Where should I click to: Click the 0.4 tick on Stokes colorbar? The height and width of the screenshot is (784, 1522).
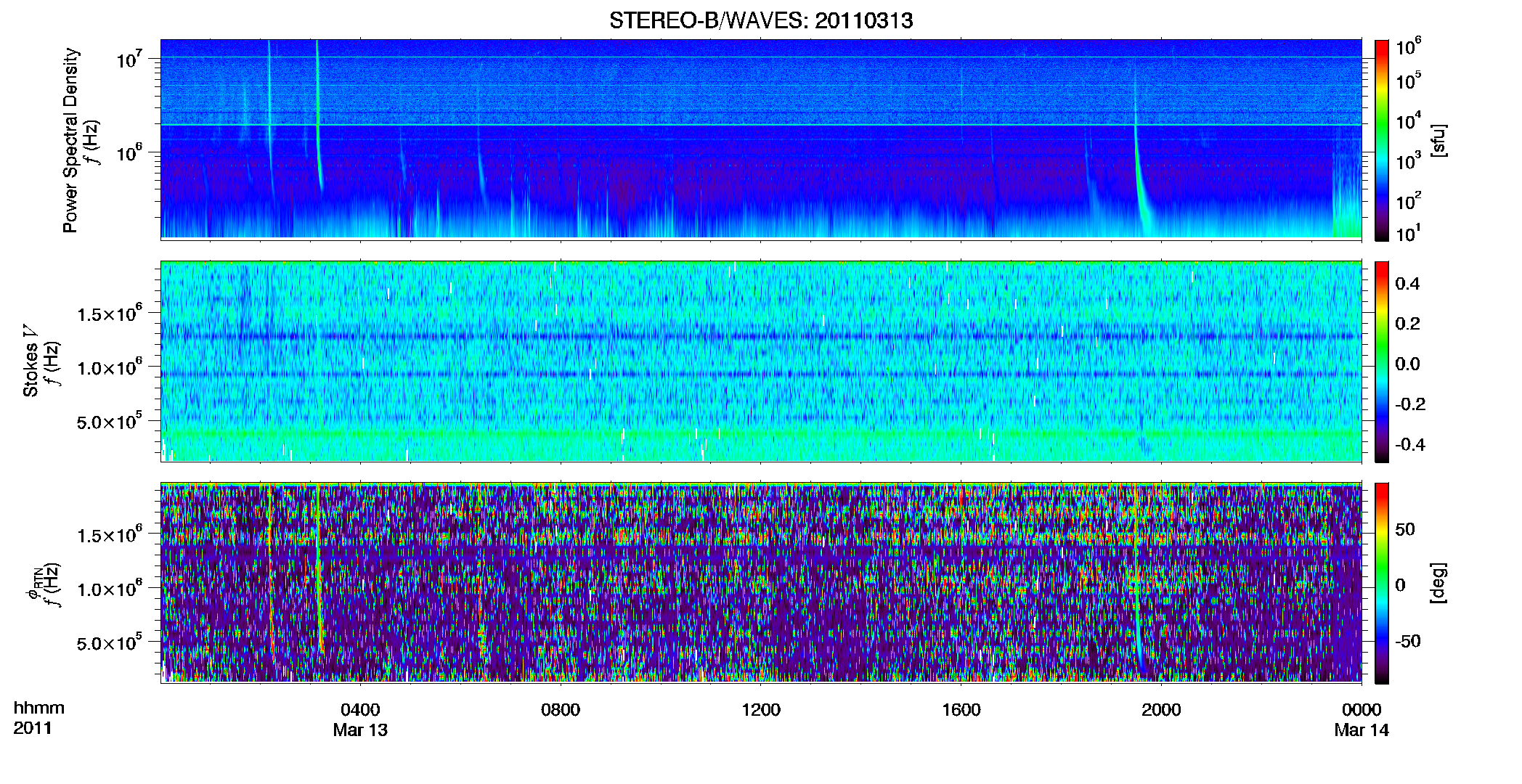(1407, 284)
